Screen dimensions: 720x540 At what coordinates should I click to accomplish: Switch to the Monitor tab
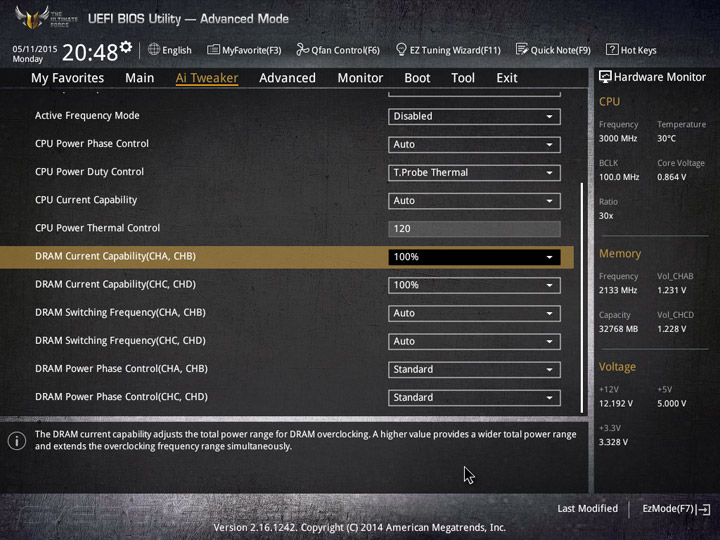pos(360,78)
